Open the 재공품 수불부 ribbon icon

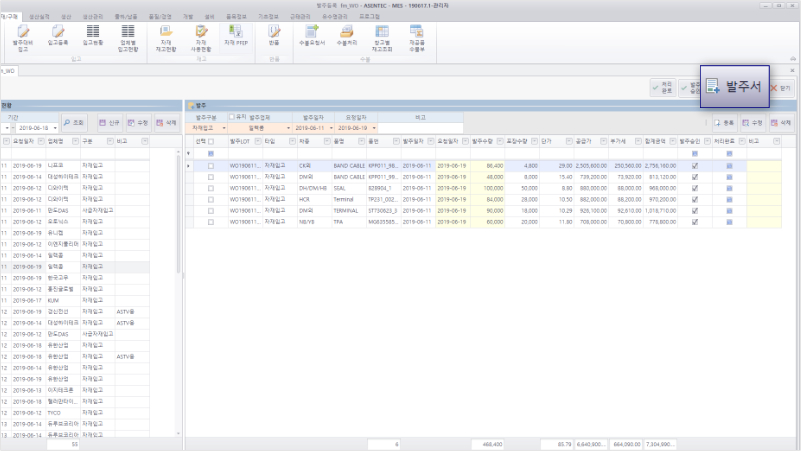click(x=417, y=38)
